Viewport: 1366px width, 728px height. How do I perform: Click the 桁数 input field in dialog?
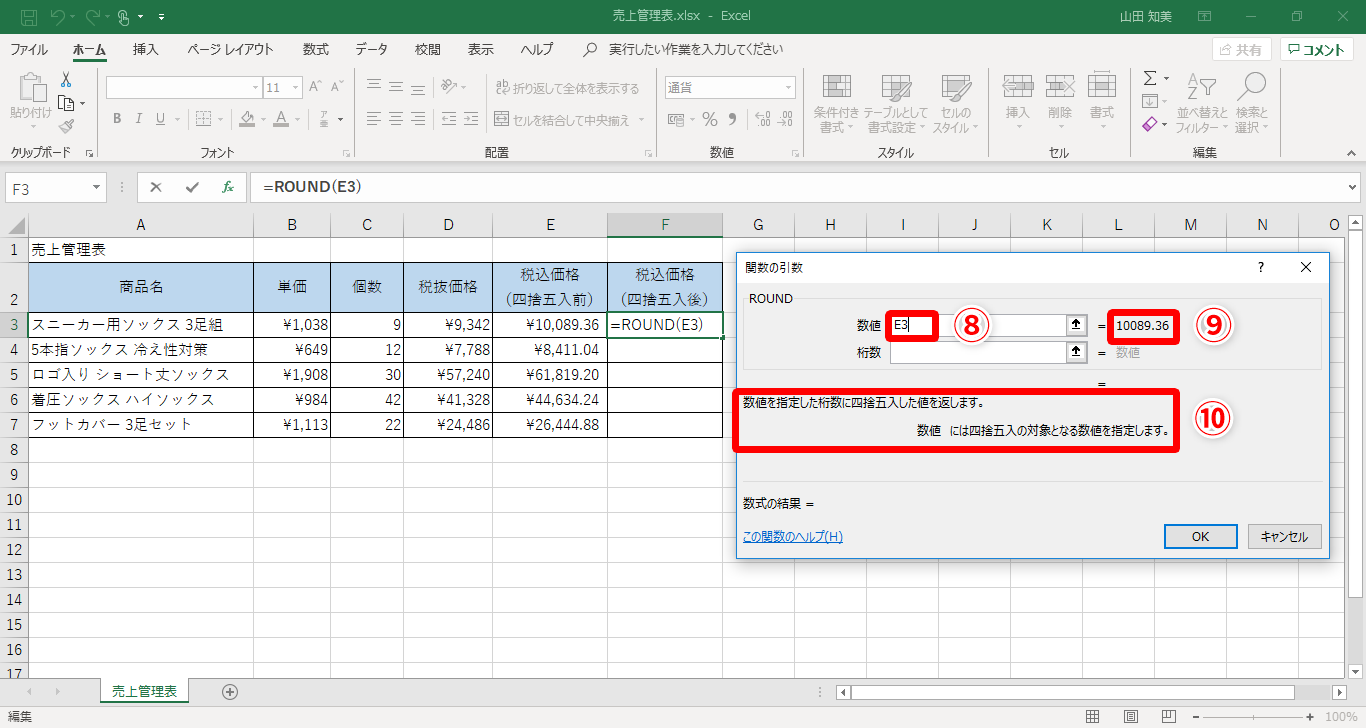pyautogui.click(x=979, y=352)
